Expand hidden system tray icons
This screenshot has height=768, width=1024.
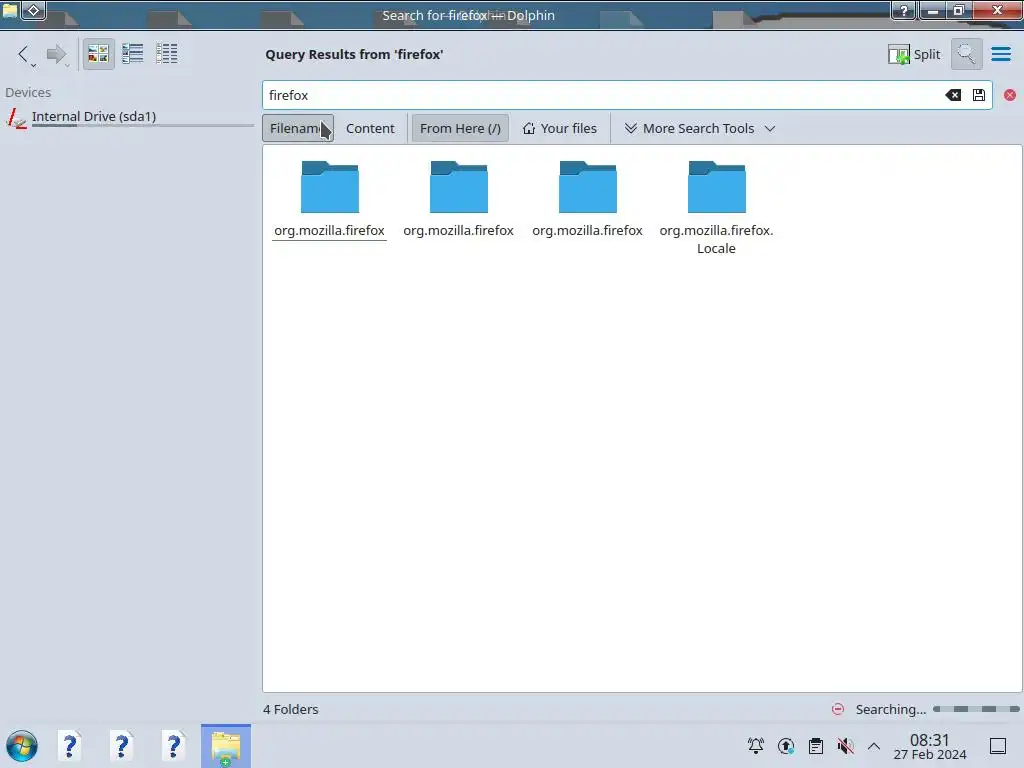tap(874, 746)
